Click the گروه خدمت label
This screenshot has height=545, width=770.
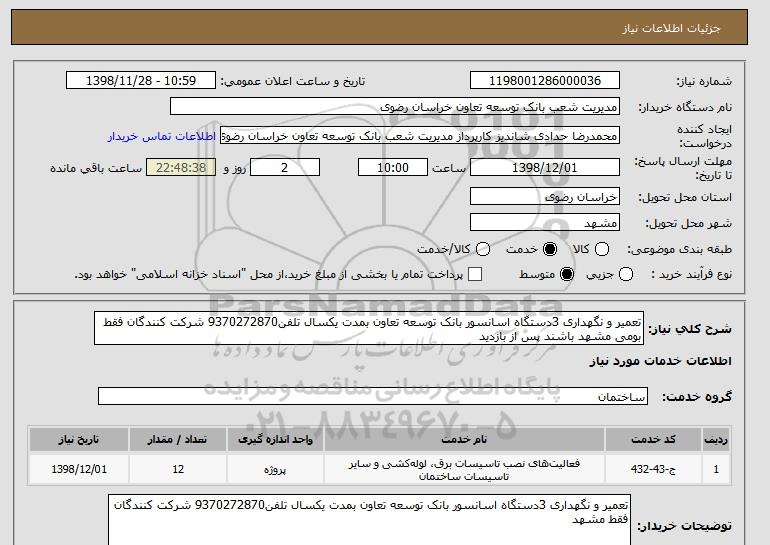pos(697,397)
